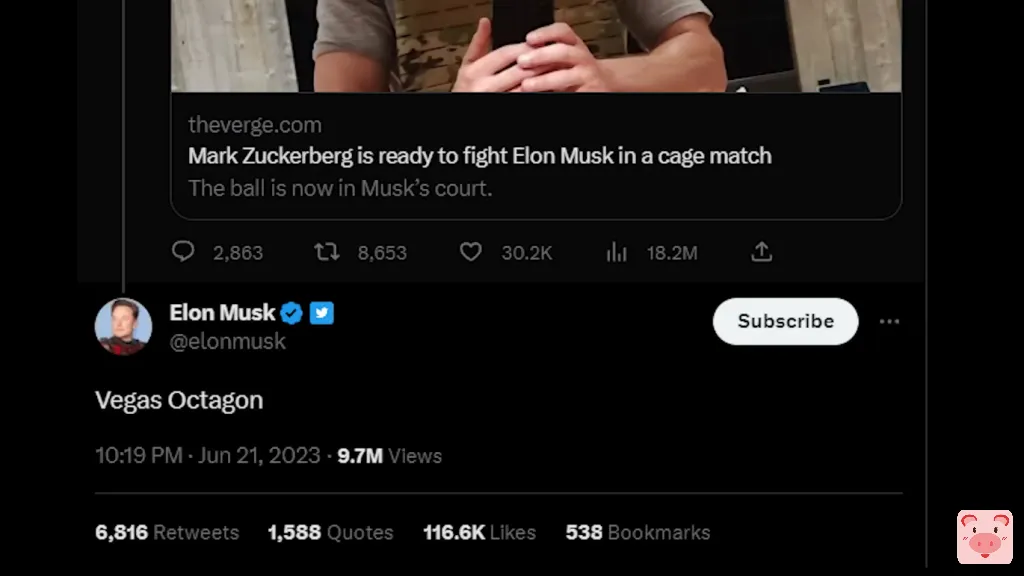Open Elon Musk's profile picture
1024x576 pixels.
pos(123,326)
